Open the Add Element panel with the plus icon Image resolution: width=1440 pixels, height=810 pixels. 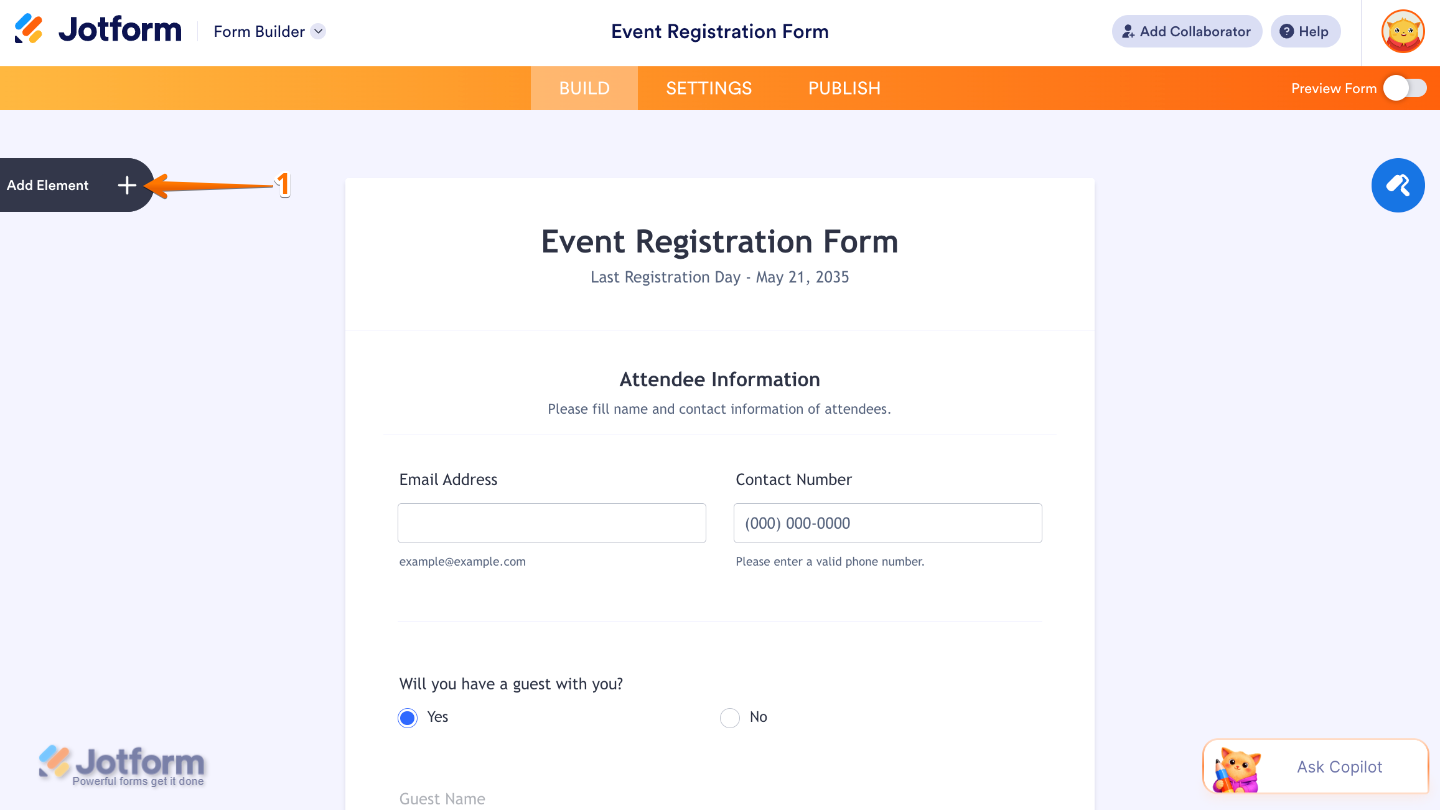[126, 185]
